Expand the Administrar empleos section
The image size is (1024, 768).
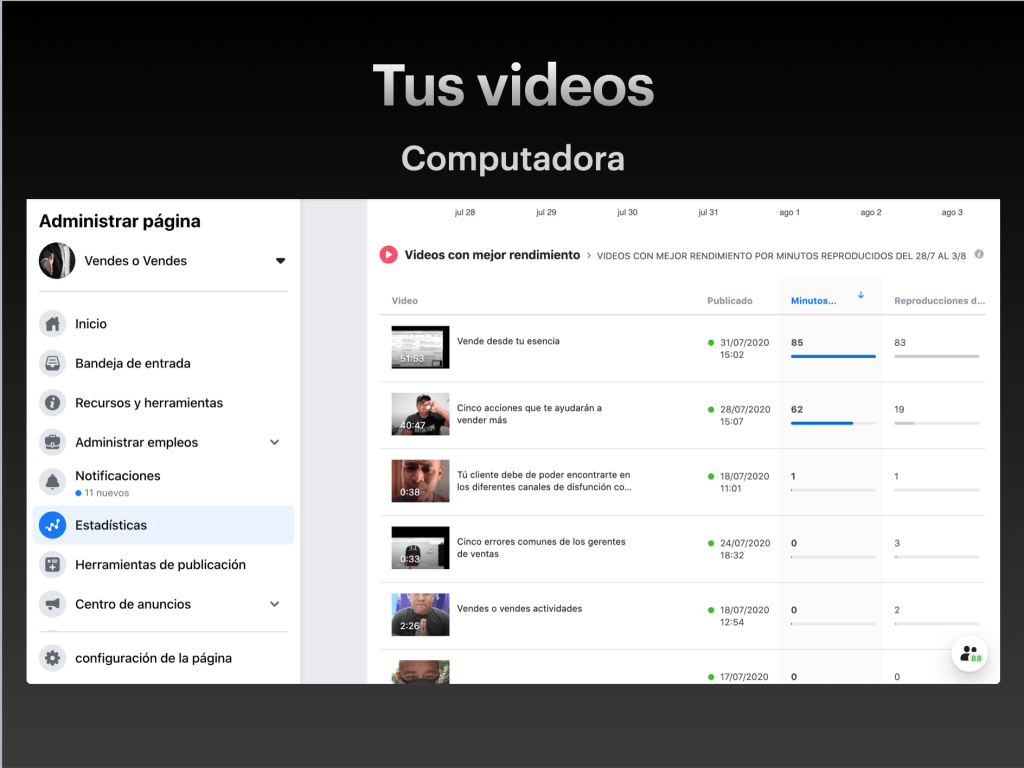275,442
